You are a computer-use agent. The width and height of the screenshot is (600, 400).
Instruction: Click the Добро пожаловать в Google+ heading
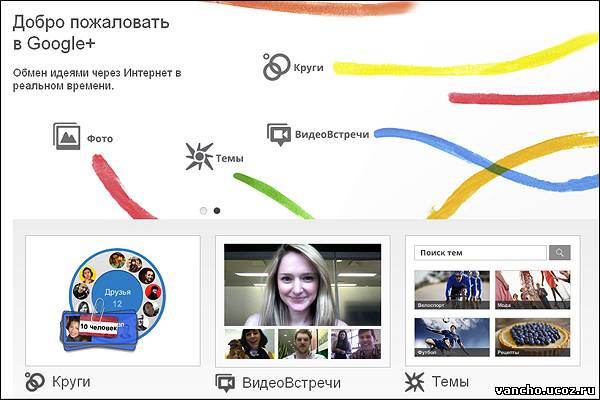pos(91,33)
